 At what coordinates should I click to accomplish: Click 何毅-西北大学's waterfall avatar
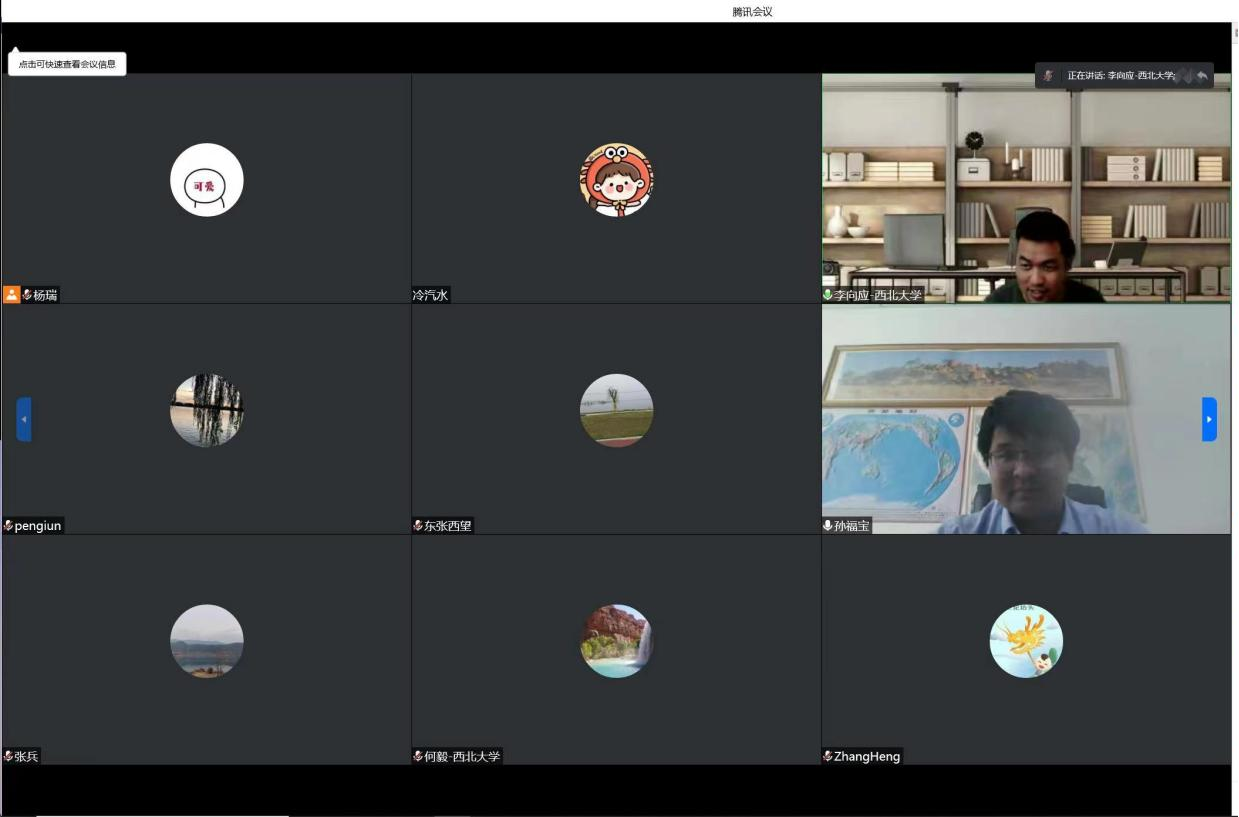coord(616,641)
